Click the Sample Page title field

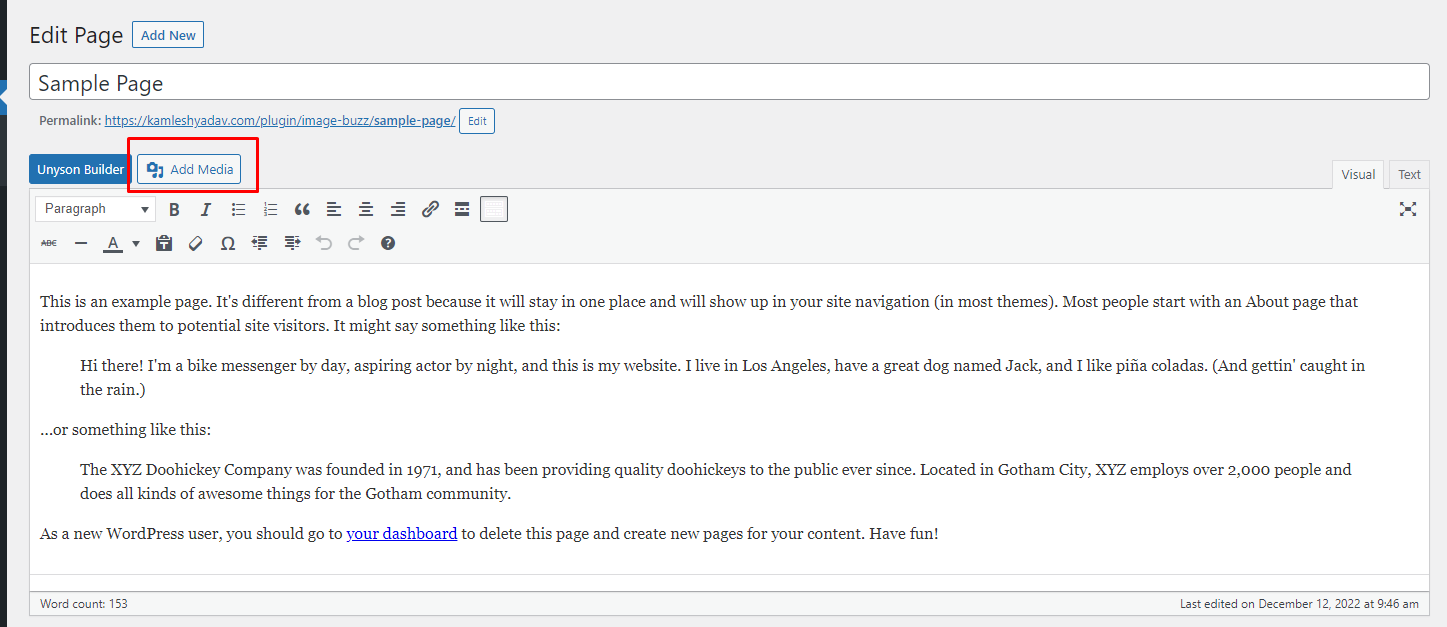pos(729,83)
